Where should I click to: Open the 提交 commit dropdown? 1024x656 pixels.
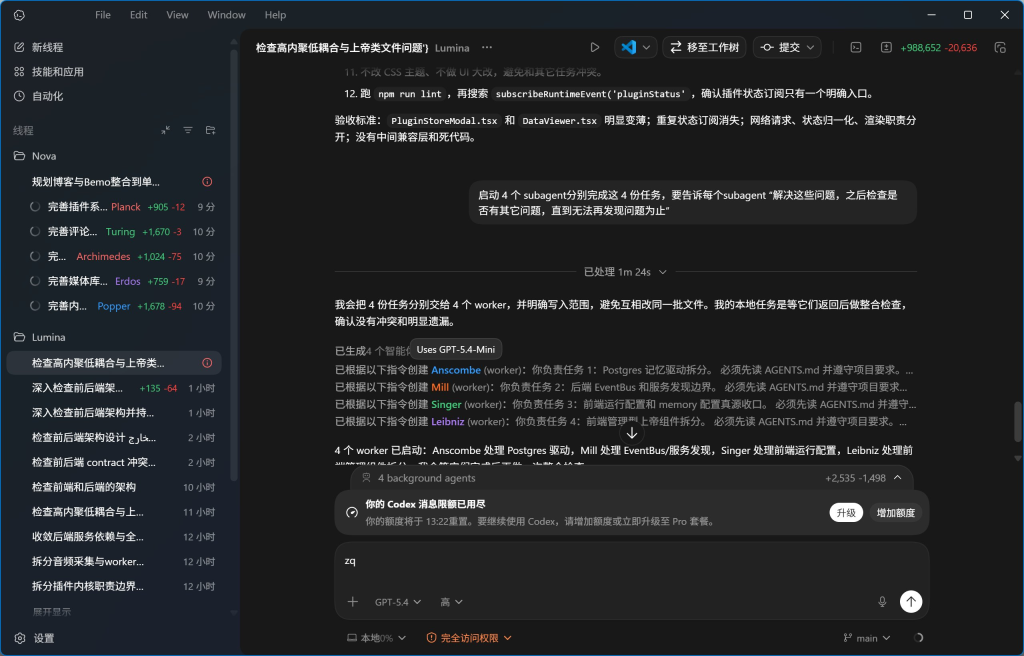pyautogui.click(x=788, y=46)
